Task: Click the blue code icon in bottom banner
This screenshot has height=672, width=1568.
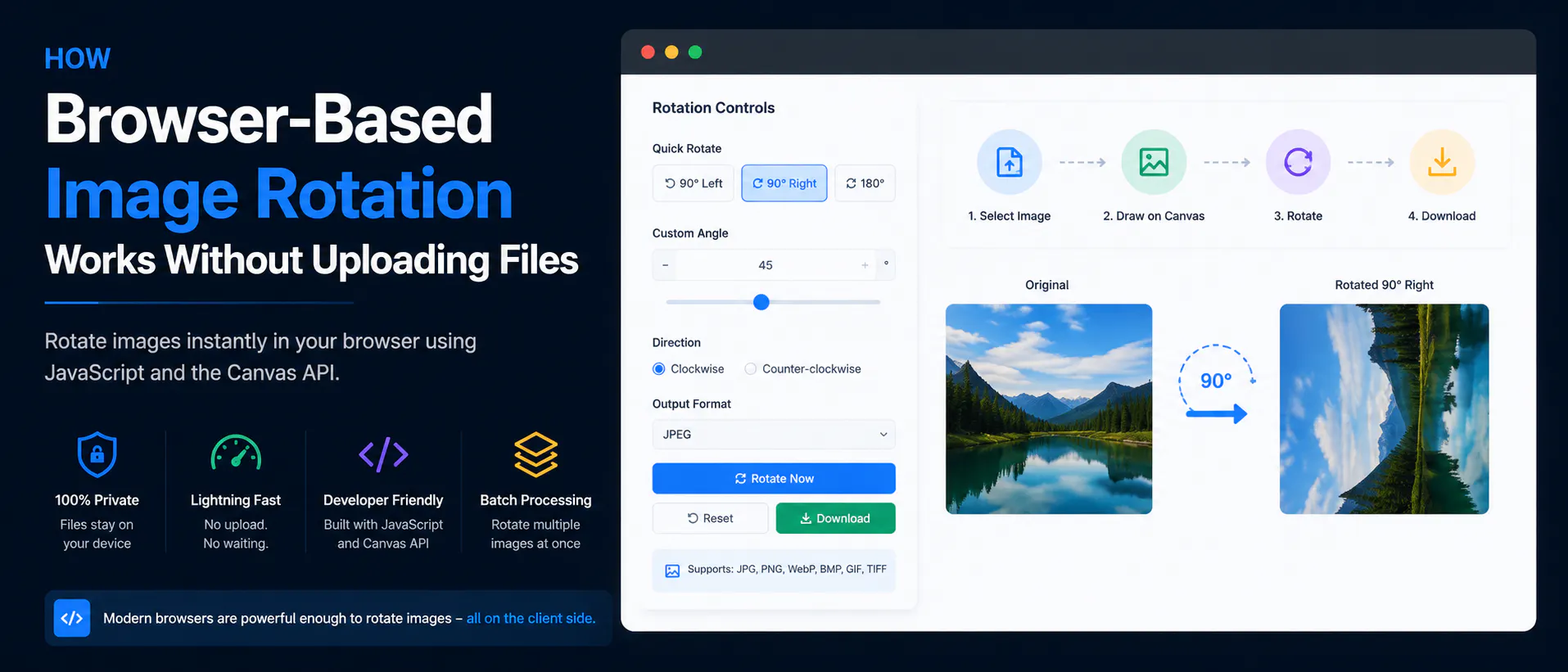Action: tap(72, 618)
